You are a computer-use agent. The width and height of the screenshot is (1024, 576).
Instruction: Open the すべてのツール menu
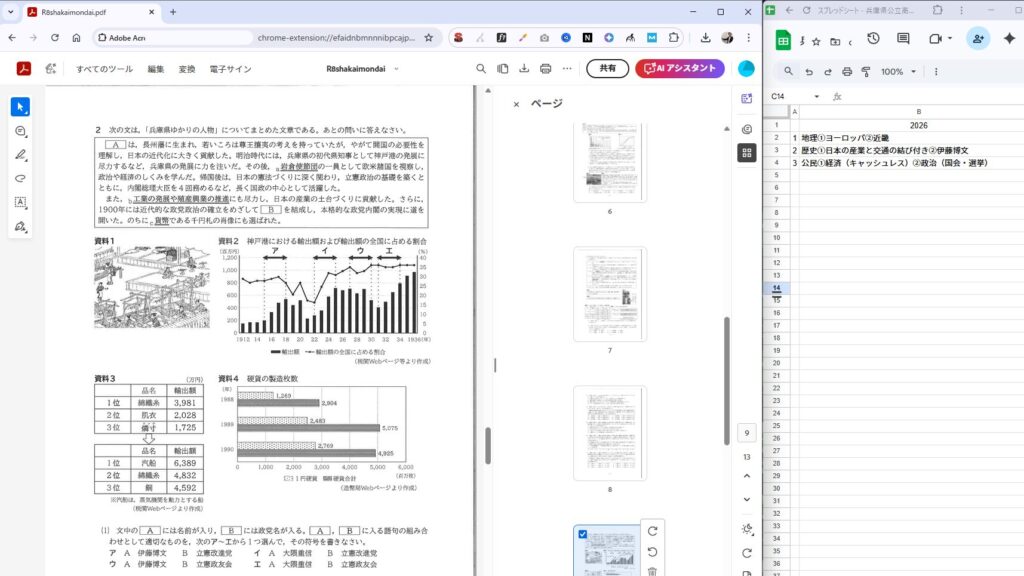point(105,69)
